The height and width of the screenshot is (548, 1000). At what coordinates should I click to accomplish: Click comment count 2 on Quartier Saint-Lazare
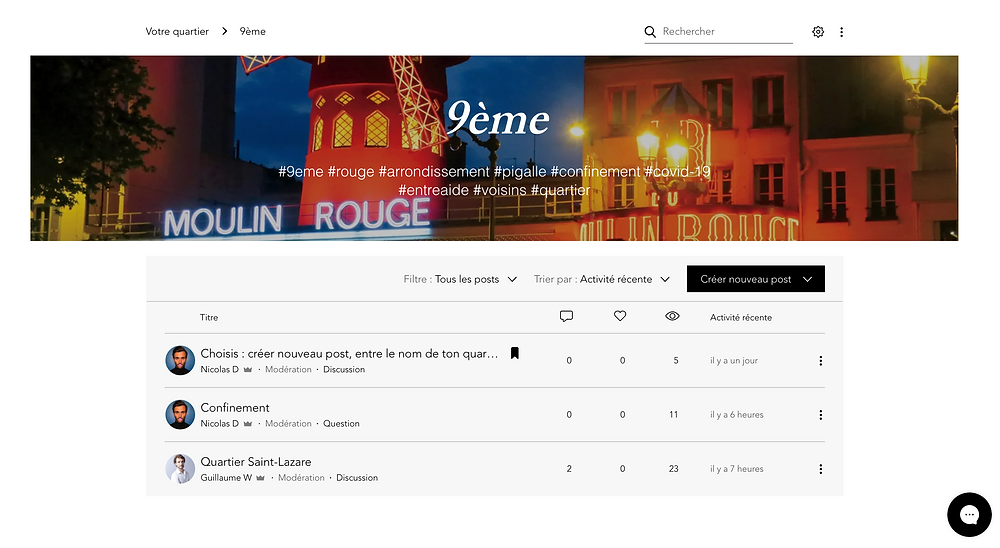569,469
